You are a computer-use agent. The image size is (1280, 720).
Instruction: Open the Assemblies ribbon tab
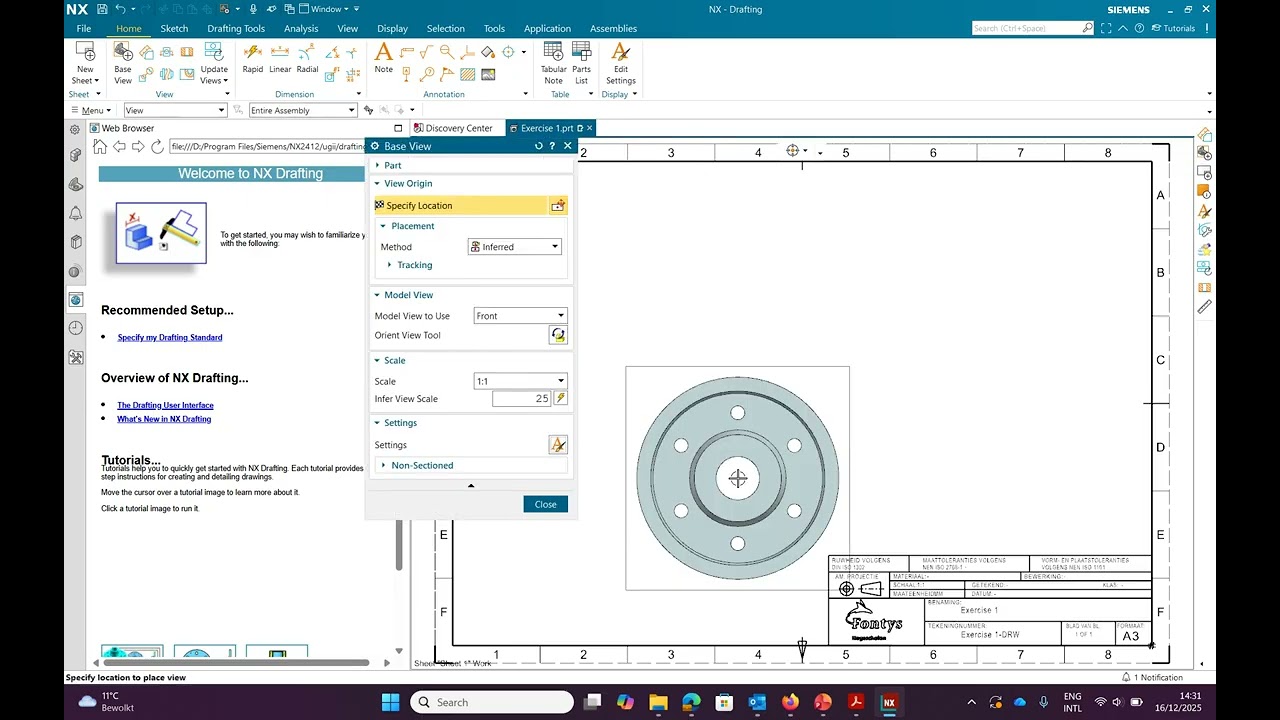(613, 29)
